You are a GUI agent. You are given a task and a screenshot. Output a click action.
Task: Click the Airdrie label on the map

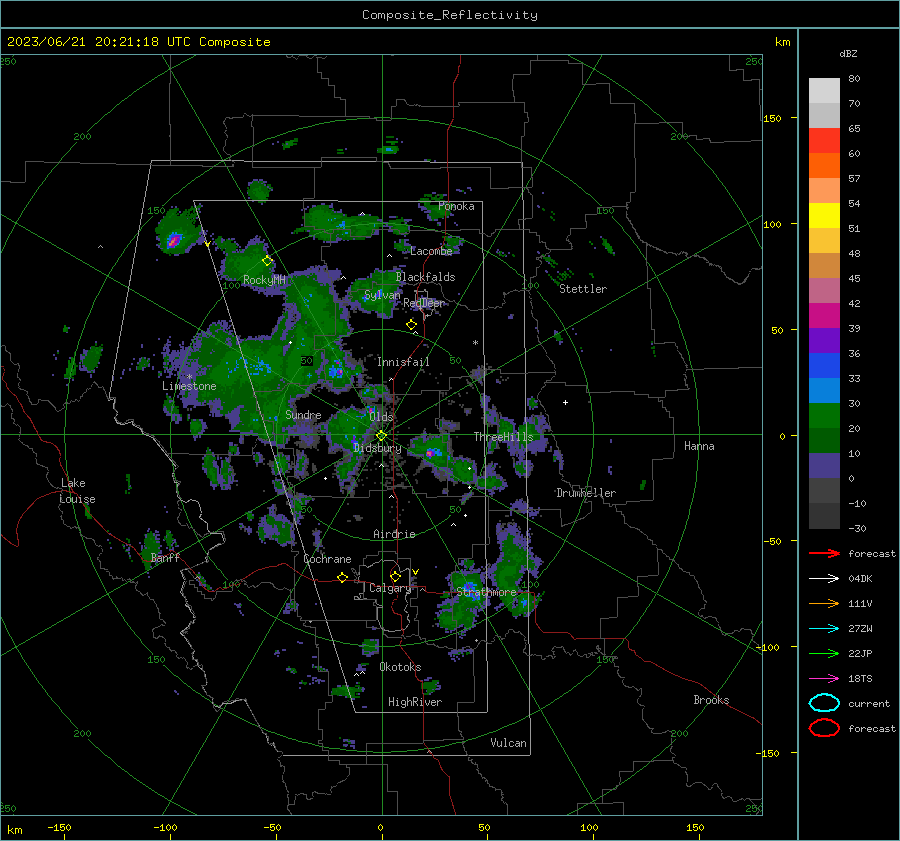(394, 534)
